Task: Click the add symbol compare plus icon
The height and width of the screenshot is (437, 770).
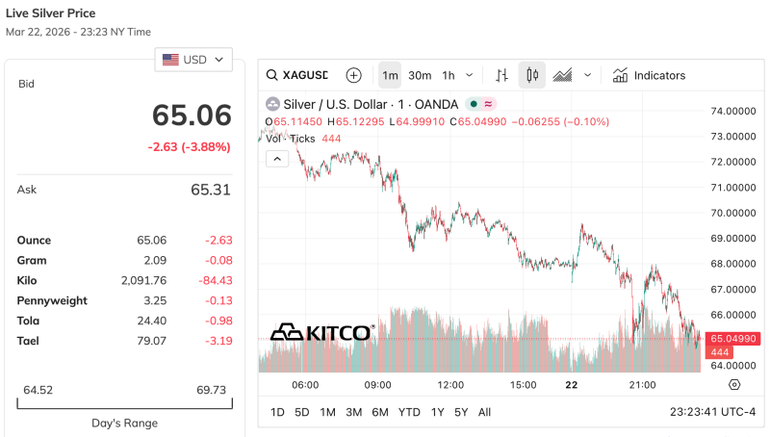Action: pos(353,75)
